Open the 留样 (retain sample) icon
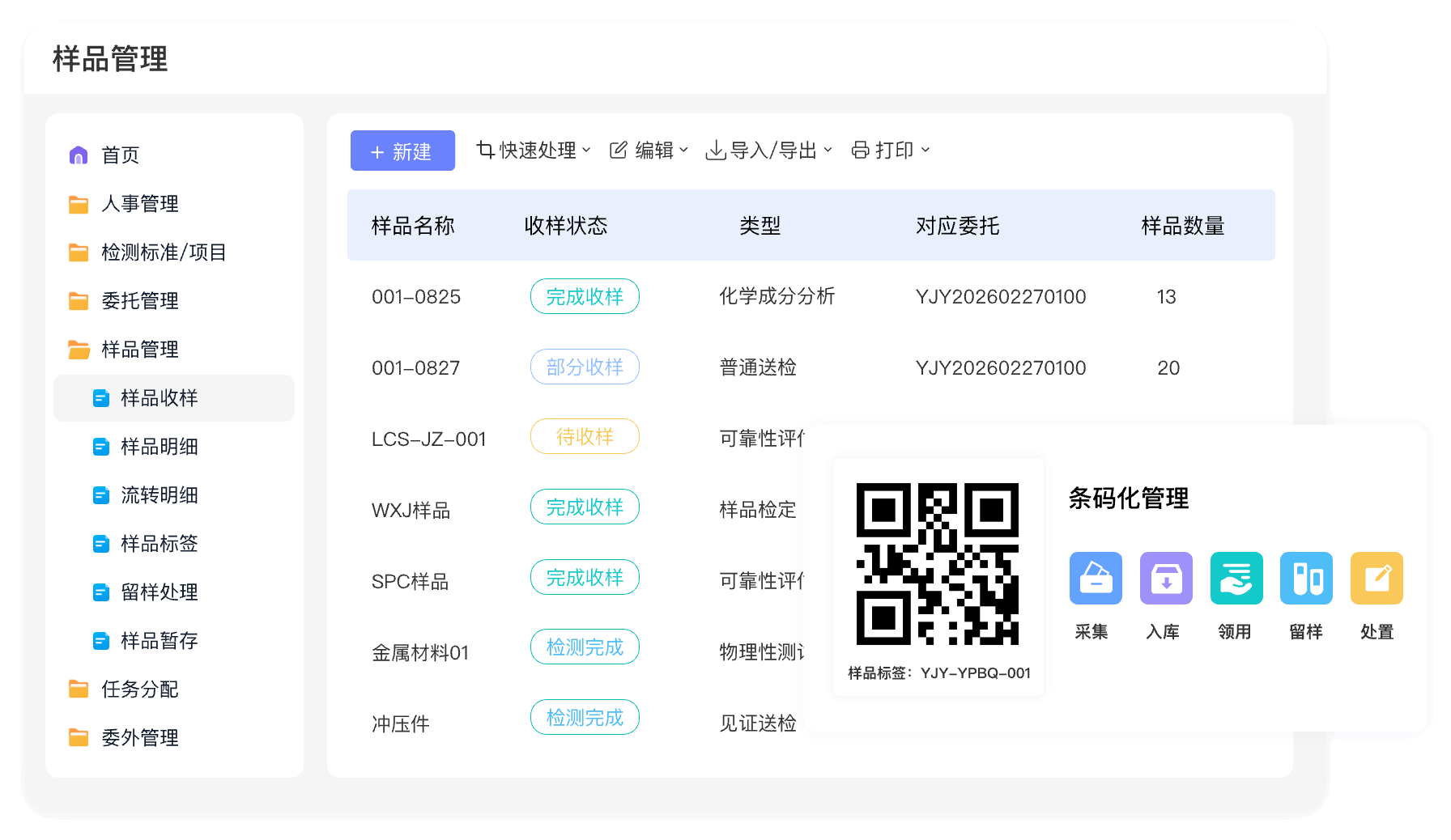The height and width of the screenshot is (840, 1451). 1306,578
